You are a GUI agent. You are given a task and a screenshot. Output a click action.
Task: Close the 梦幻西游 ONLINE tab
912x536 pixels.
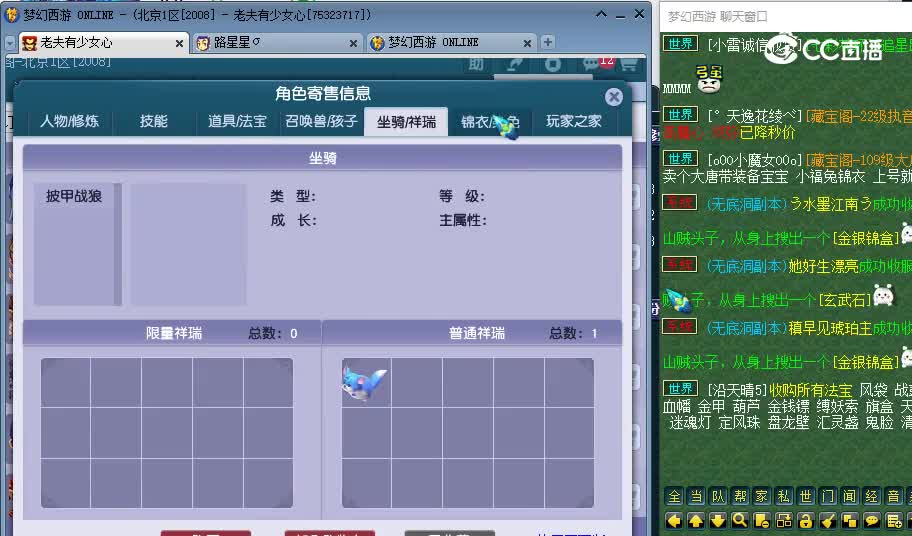(527, 44)
